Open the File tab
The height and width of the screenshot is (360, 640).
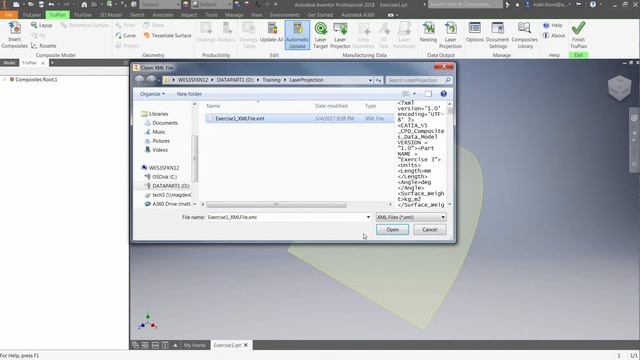9,15
